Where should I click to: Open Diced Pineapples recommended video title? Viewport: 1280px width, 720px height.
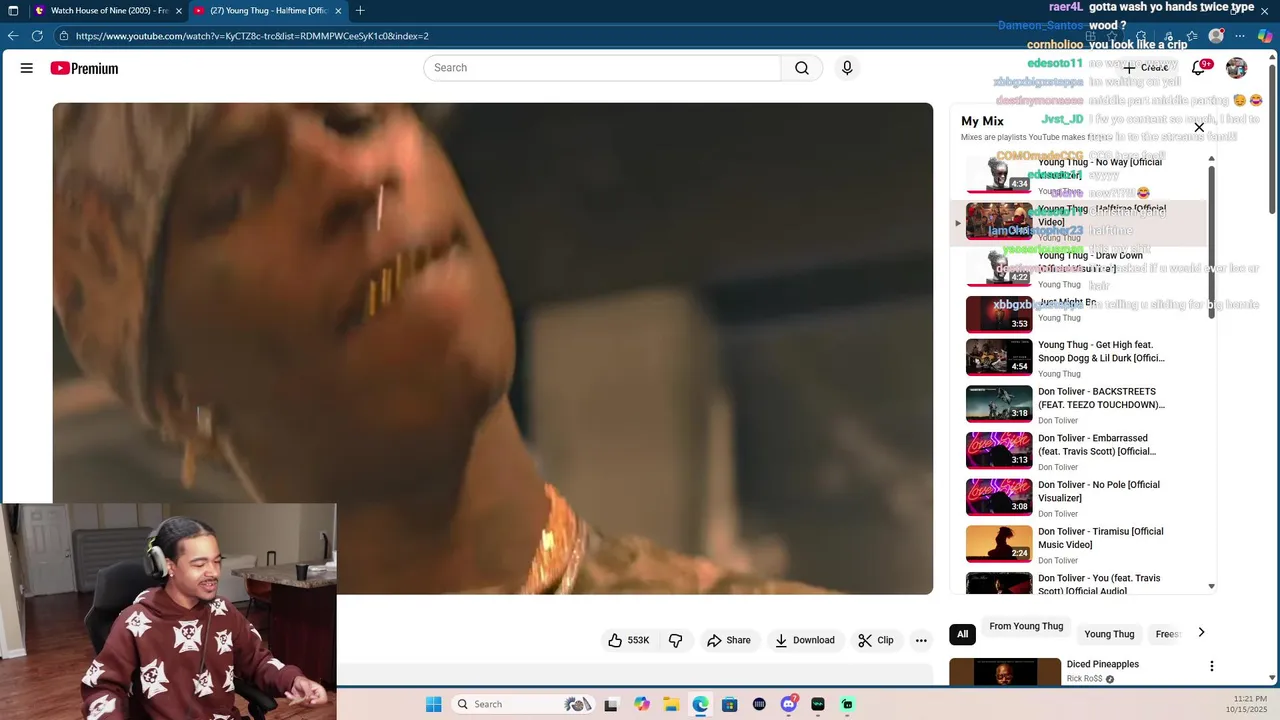[1102, 664]
